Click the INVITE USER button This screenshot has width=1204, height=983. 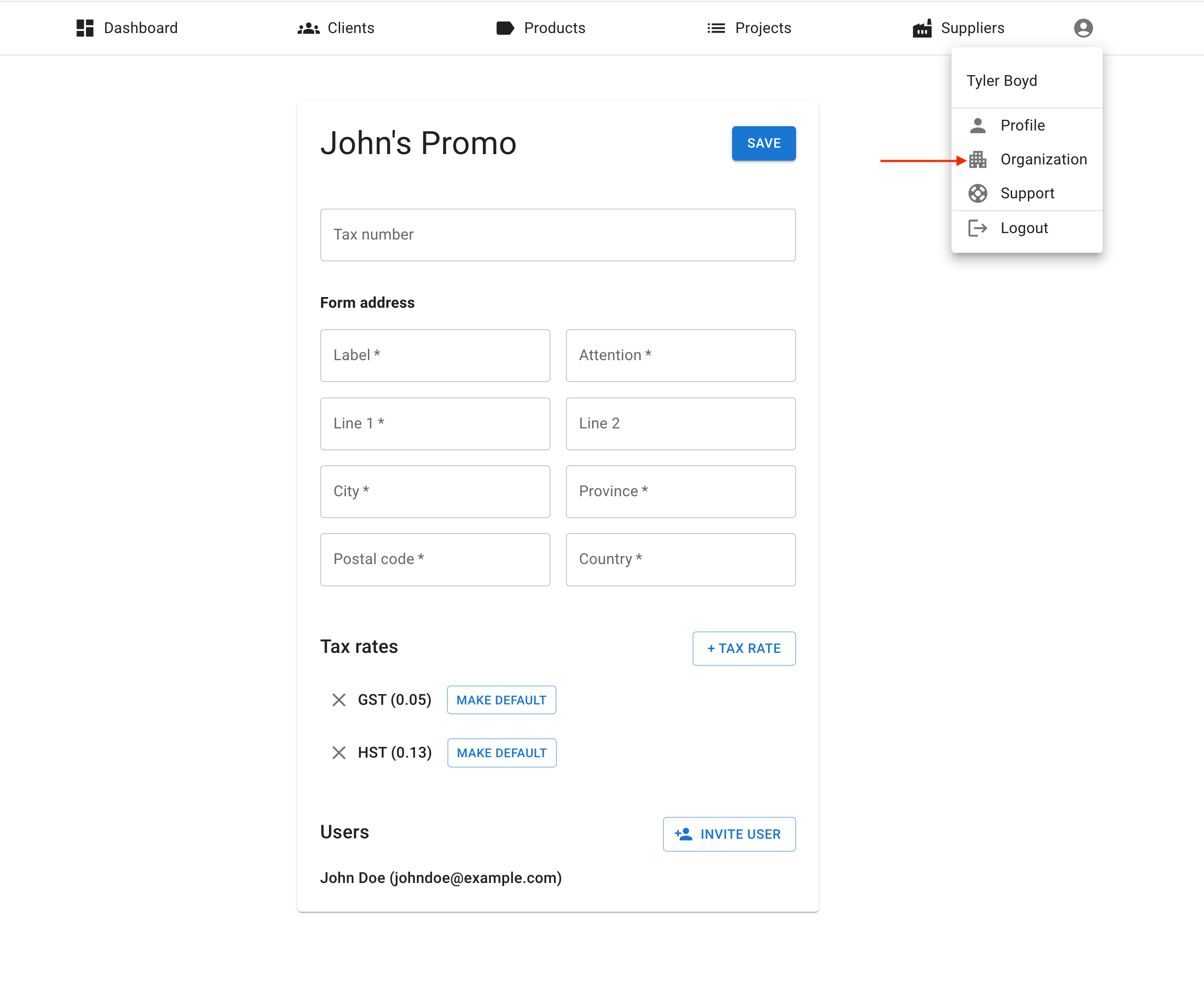point(729,834)
